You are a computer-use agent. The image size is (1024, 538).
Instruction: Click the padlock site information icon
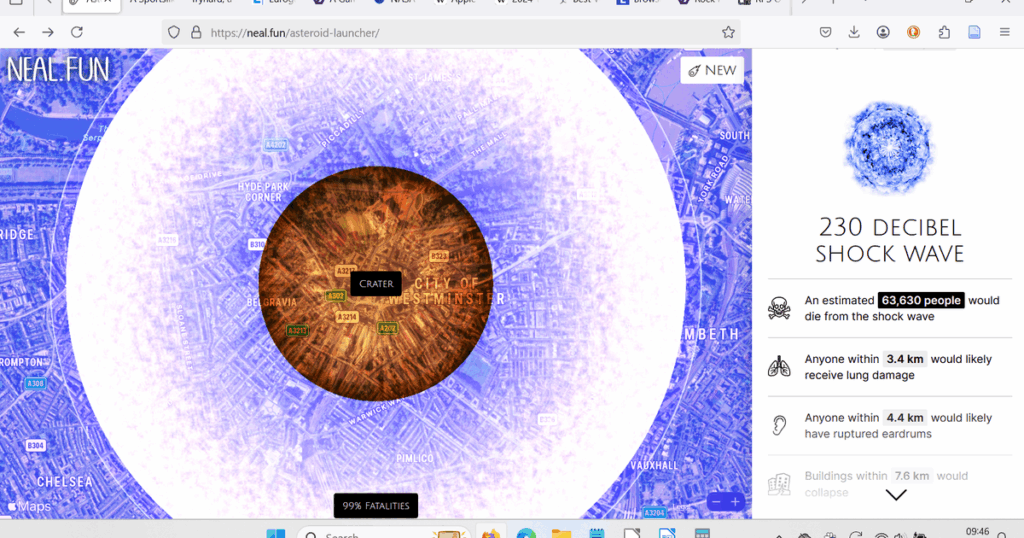pos(196,32)
